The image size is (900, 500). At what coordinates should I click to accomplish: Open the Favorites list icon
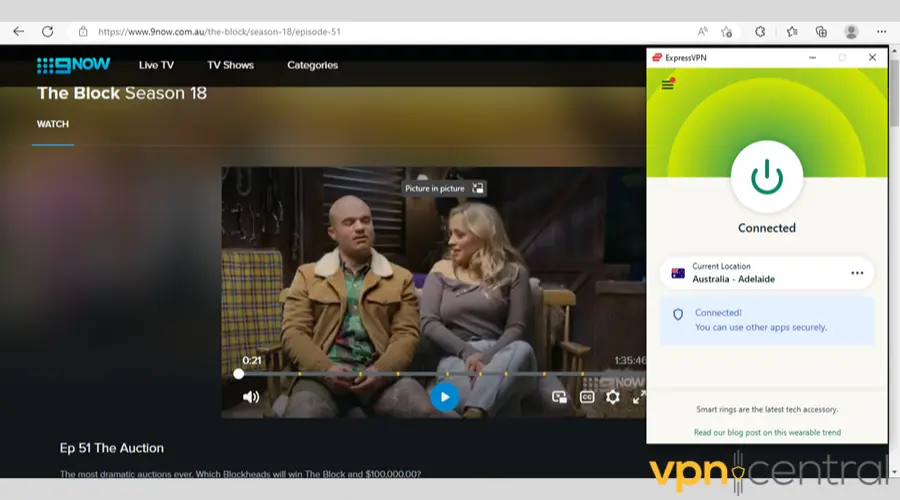pos(792,32)
